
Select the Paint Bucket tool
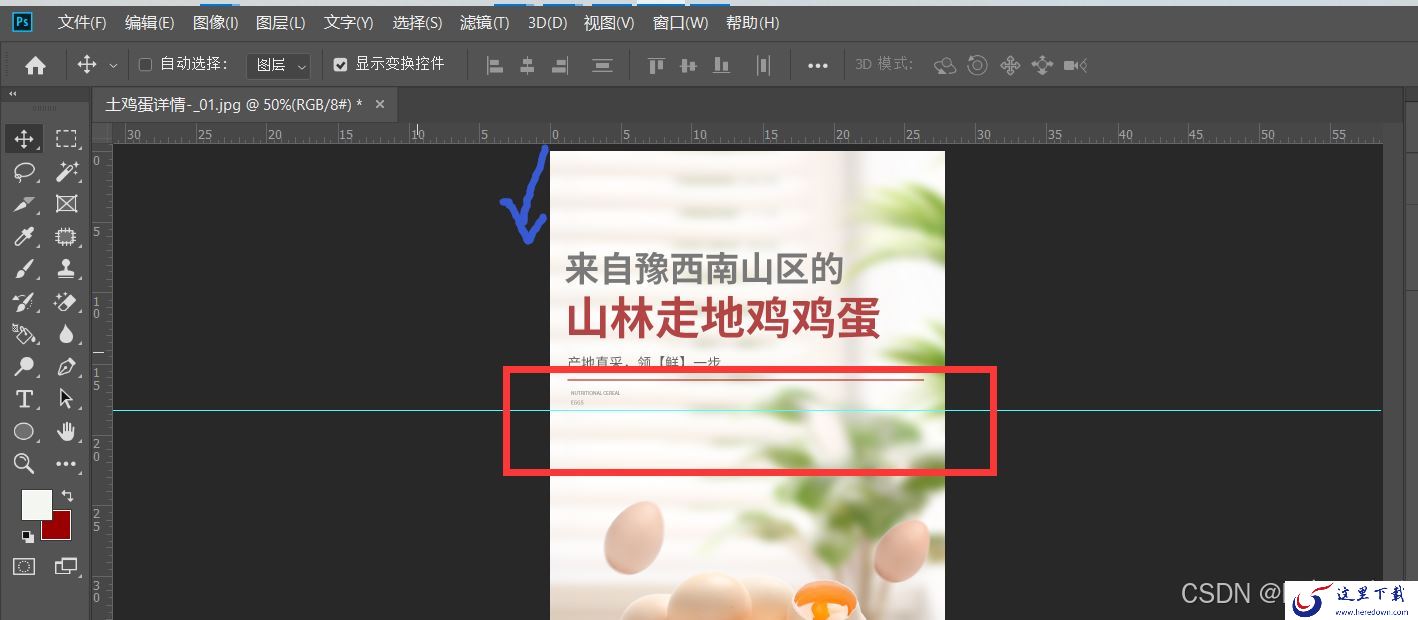[24, 334]
